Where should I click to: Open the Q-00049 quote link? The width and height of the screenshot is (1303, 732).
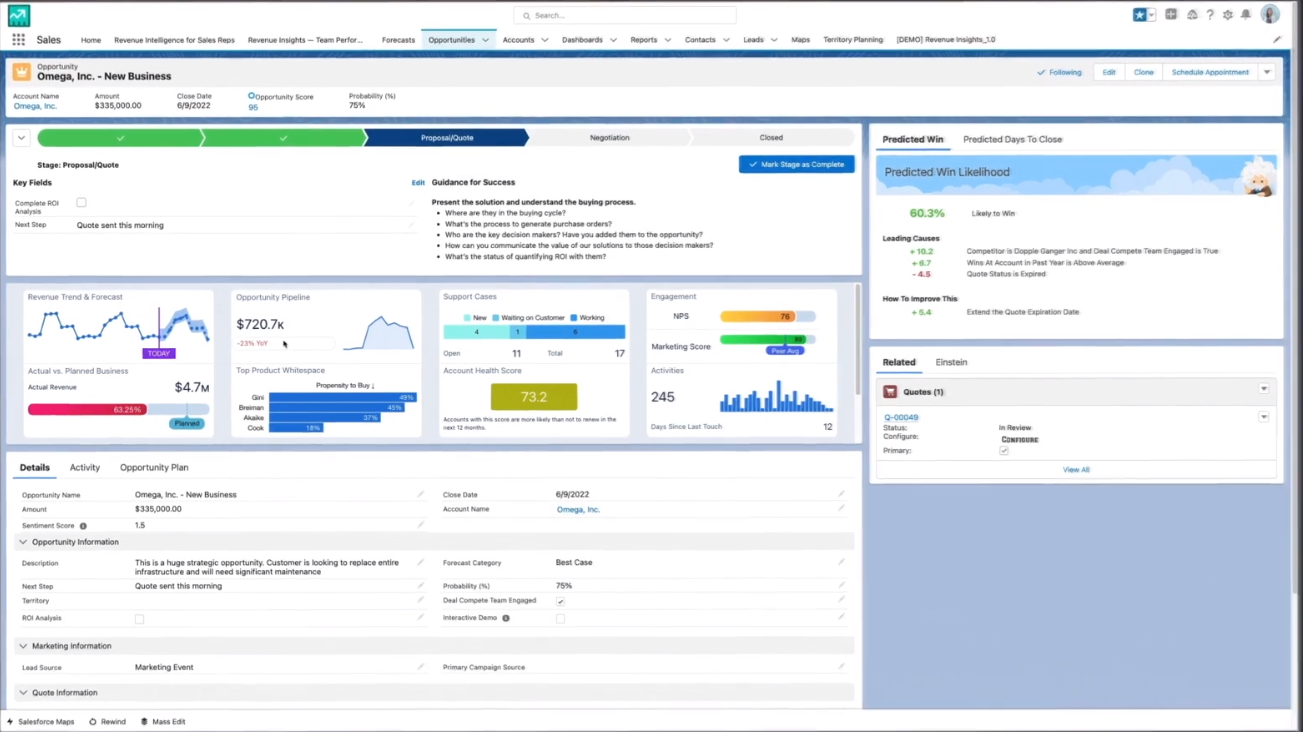[901, 418]
